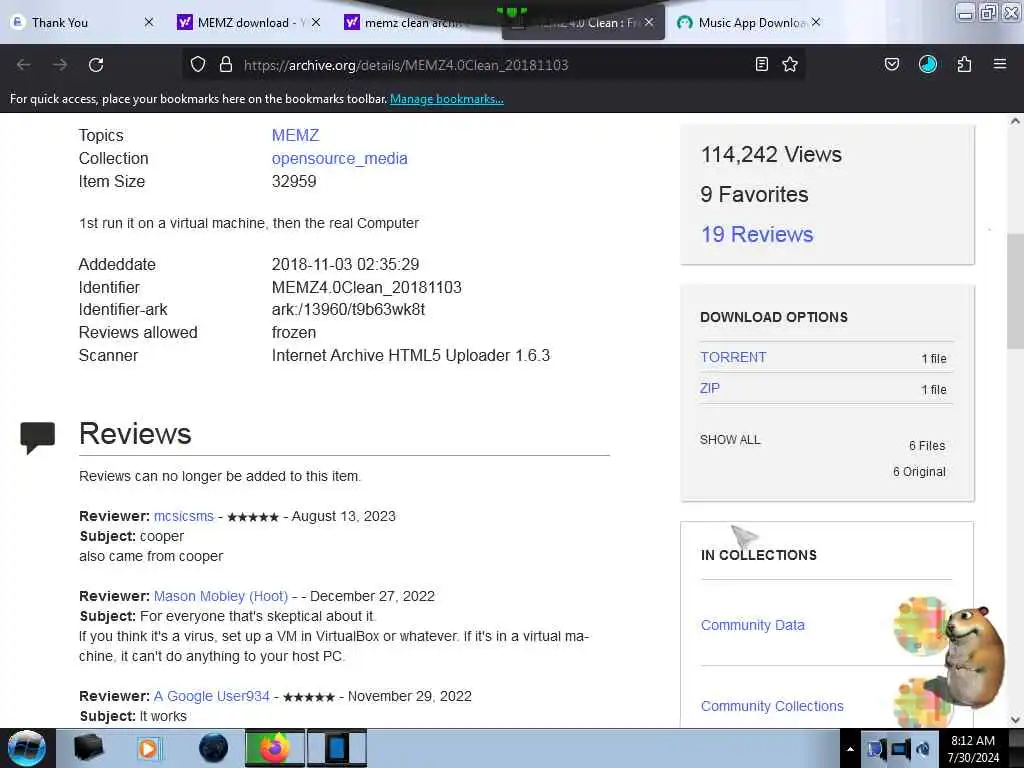Open the globe taskbar icon
This screenshot has height=768, width=1024.
click(x=214, y=748)
